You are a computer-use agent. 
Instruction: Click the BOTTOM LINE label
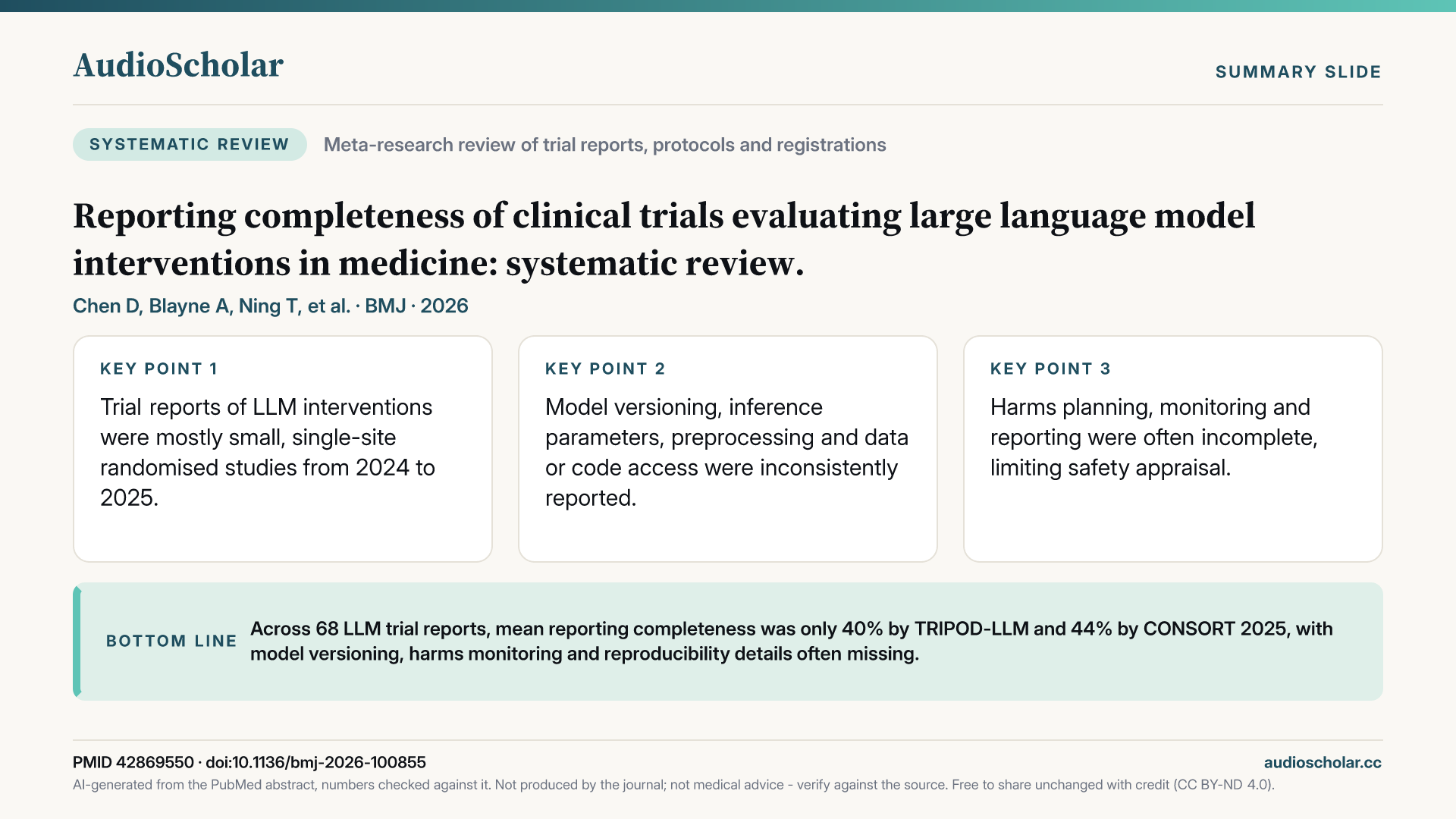[x=171, y=641]
